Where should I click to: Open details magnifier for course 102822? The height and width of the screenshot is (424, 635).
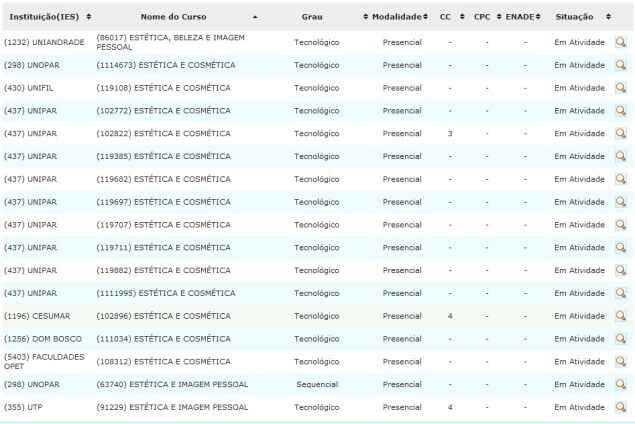click(x=620, y=133)
